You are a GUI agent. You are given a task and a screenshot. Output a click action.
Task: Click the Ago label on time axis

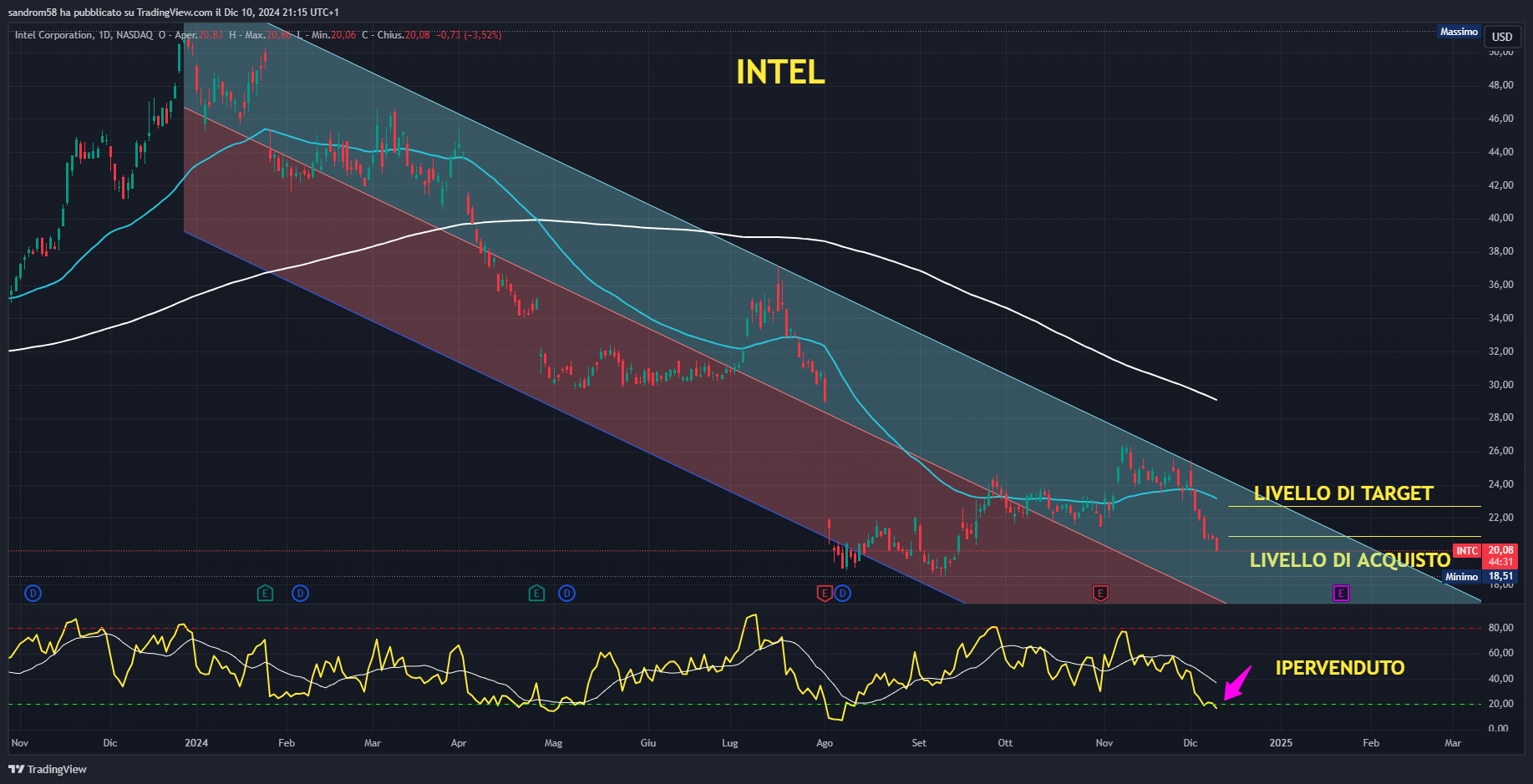[x=825, y=743]
